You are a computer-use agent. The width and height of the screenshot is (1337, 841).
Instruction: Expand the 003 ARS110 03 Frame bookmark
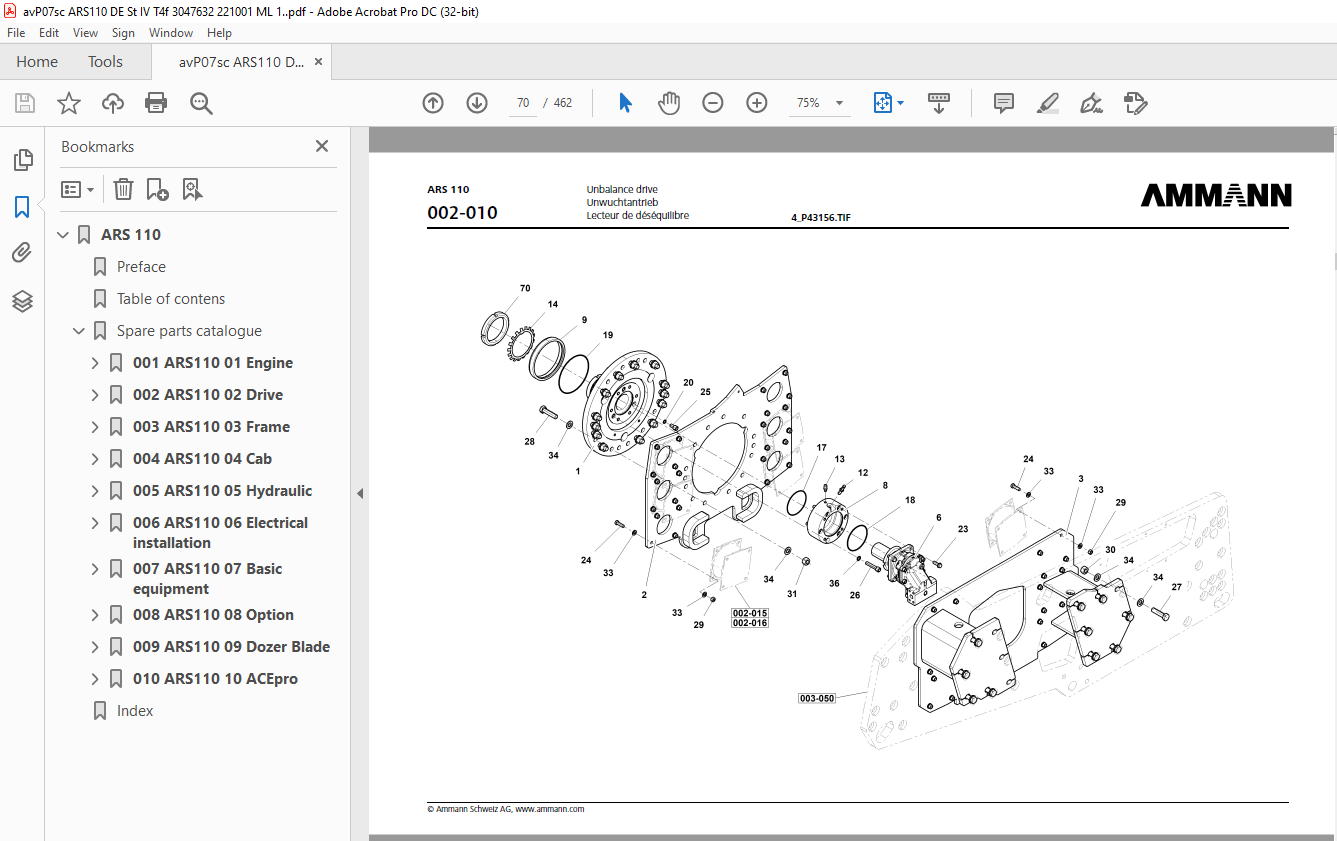coord(96,427)
